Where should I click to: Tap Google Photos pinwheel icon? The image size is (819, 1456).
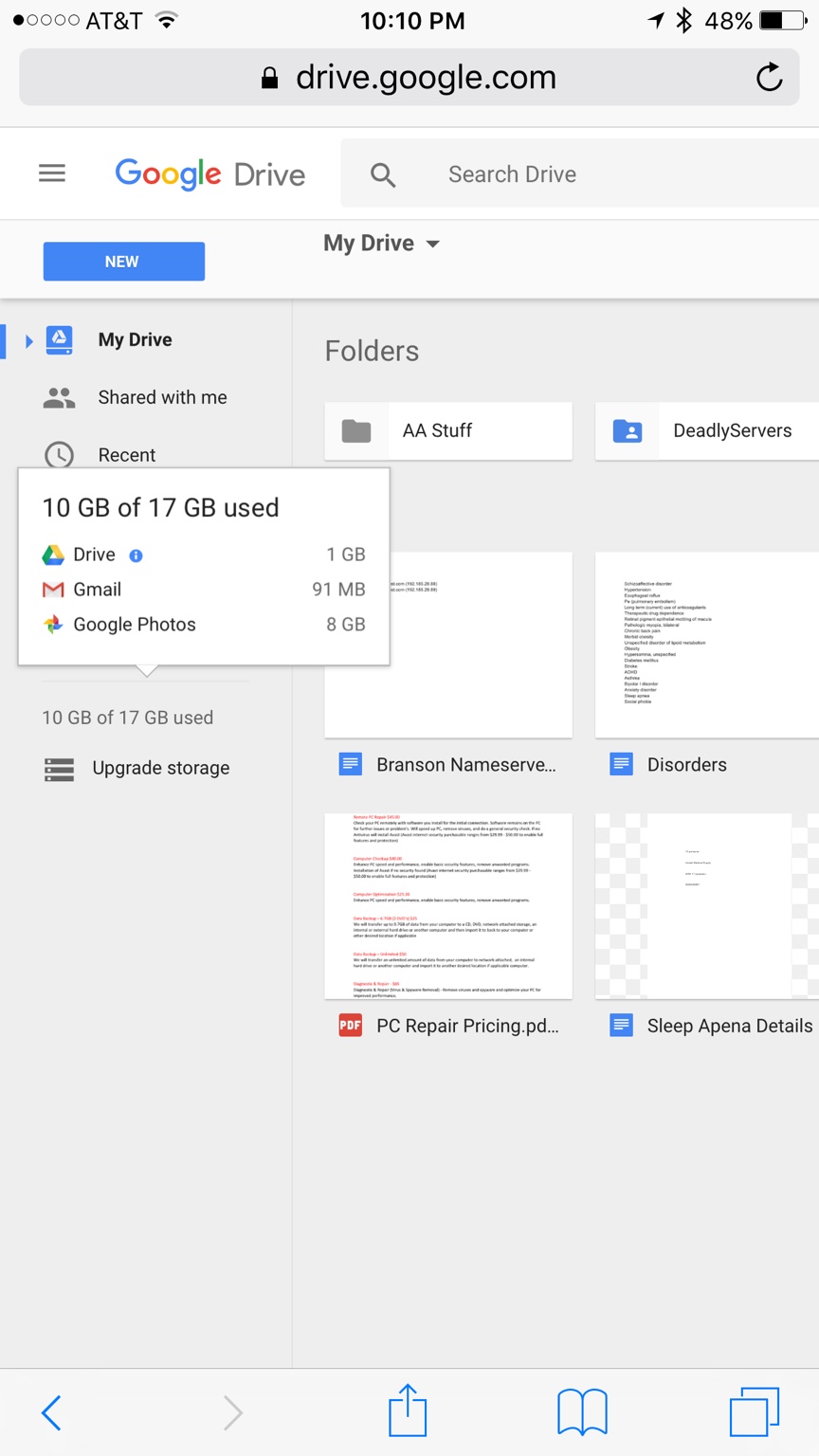click(53, 624)
